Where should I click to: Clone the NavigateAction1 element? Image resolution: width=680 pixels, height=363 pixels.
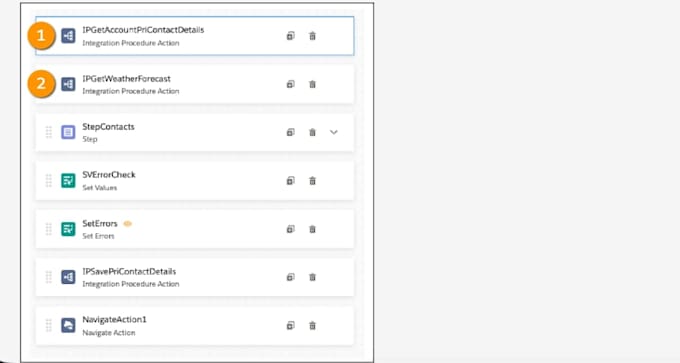291,325
